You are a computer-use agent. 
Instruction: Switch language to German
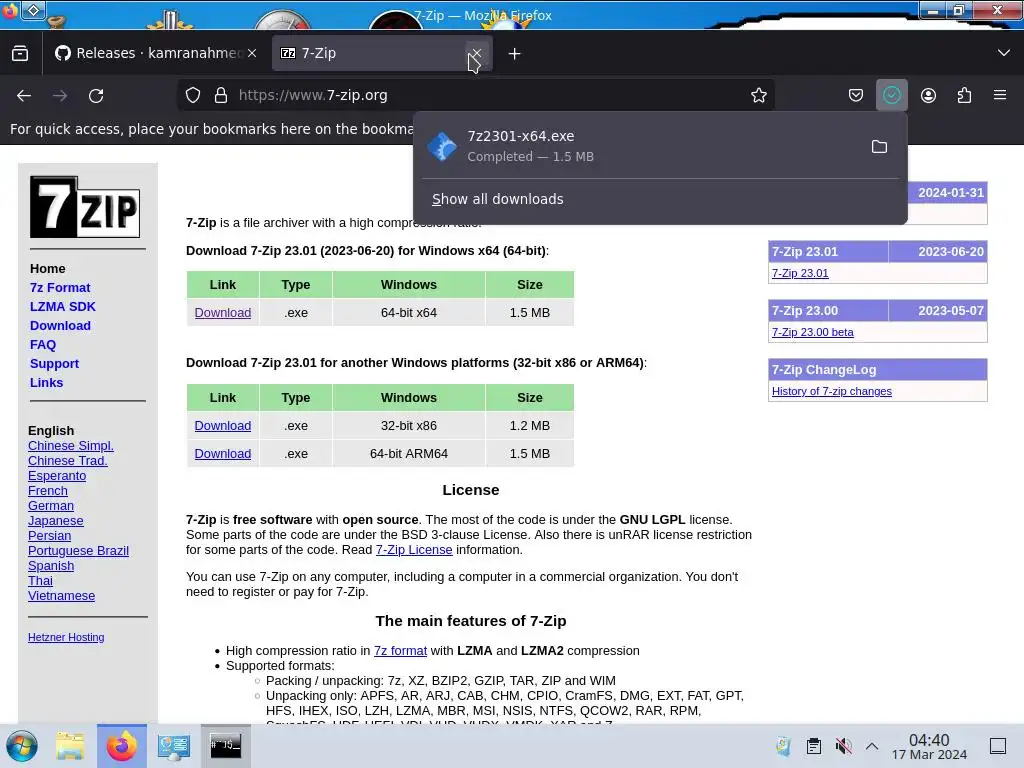(x=51, y=505)
